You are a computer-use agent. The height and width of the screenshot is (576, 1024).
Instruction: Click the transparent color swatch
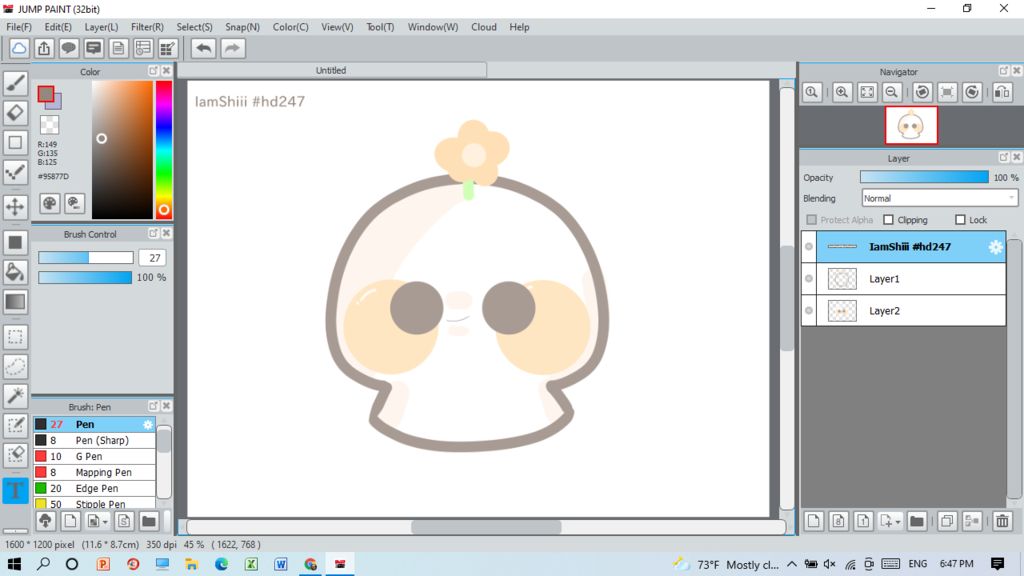(x=49, y=125)
